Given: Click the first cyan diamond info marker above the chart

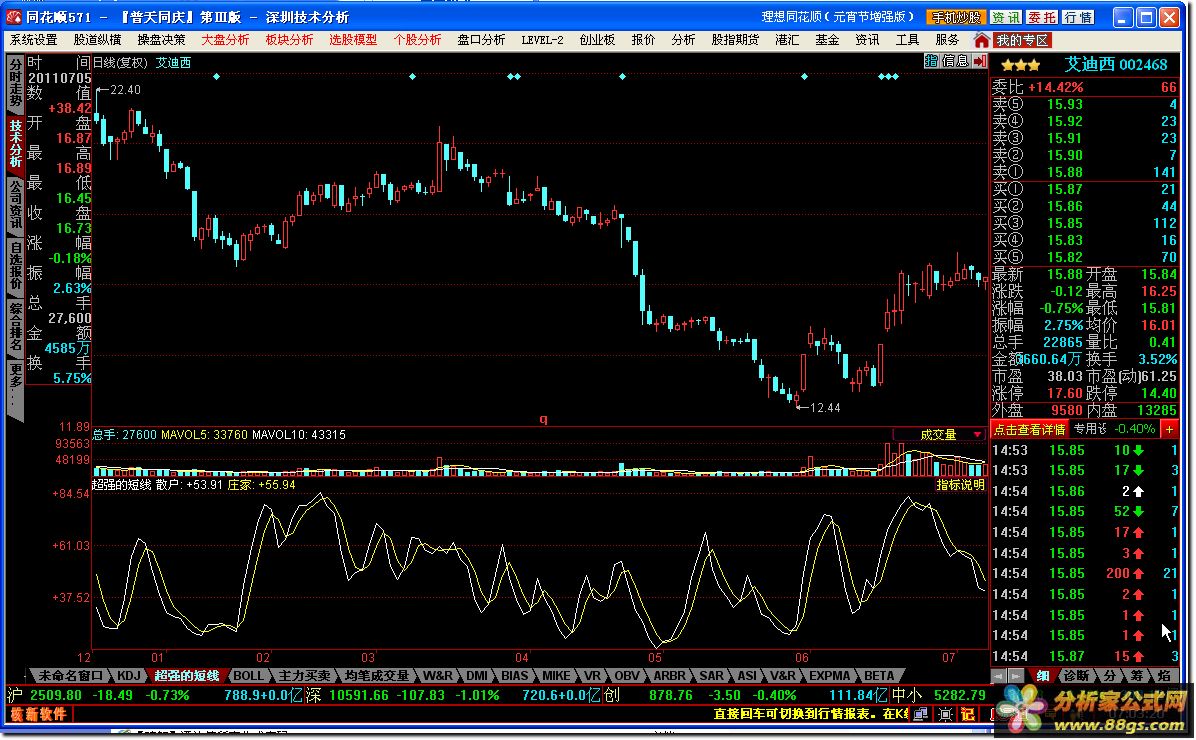Looking at the screenshot, I should click(217, 76).
